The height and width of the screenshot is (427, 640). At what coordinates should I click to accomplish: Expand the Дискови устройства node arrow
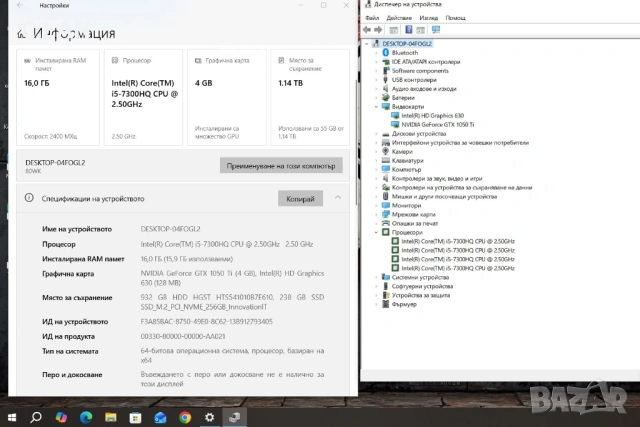tap(376, 133)
